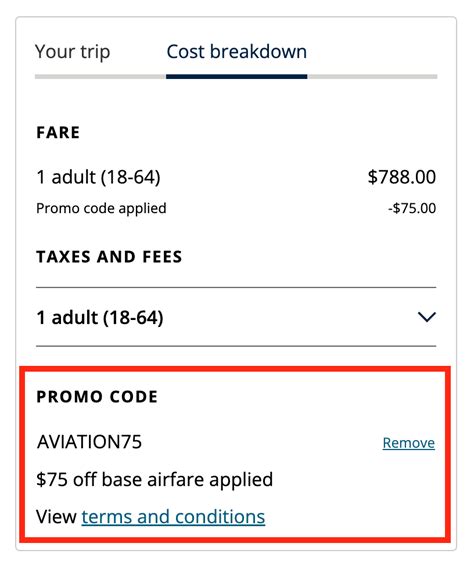474x561 pixels.
Task: Click the empty area right of Cost breakdown tab
Action: tap(372, 52)
